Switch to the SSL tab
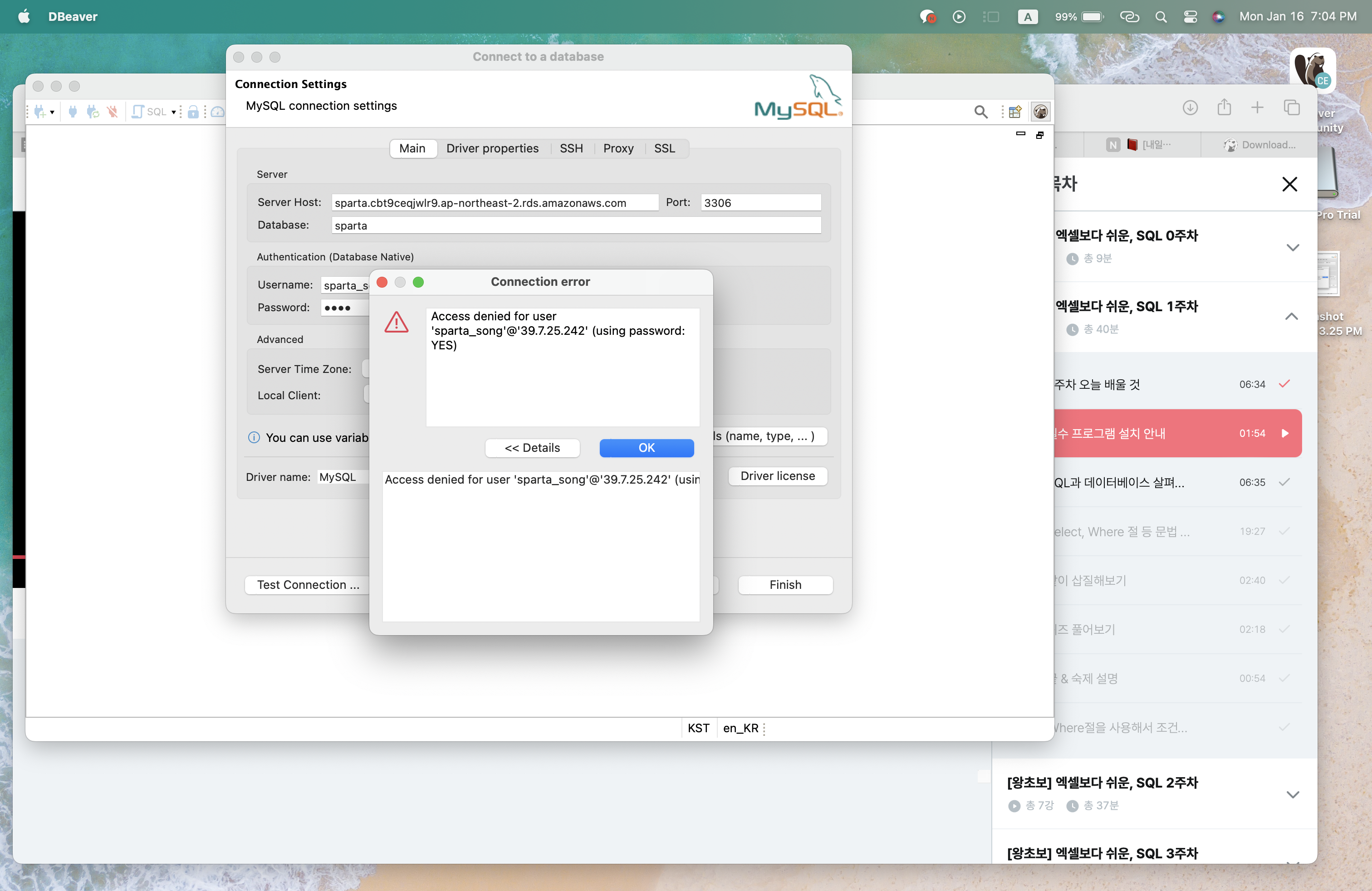Viewport: 1372px width, 891px height. 665,148
